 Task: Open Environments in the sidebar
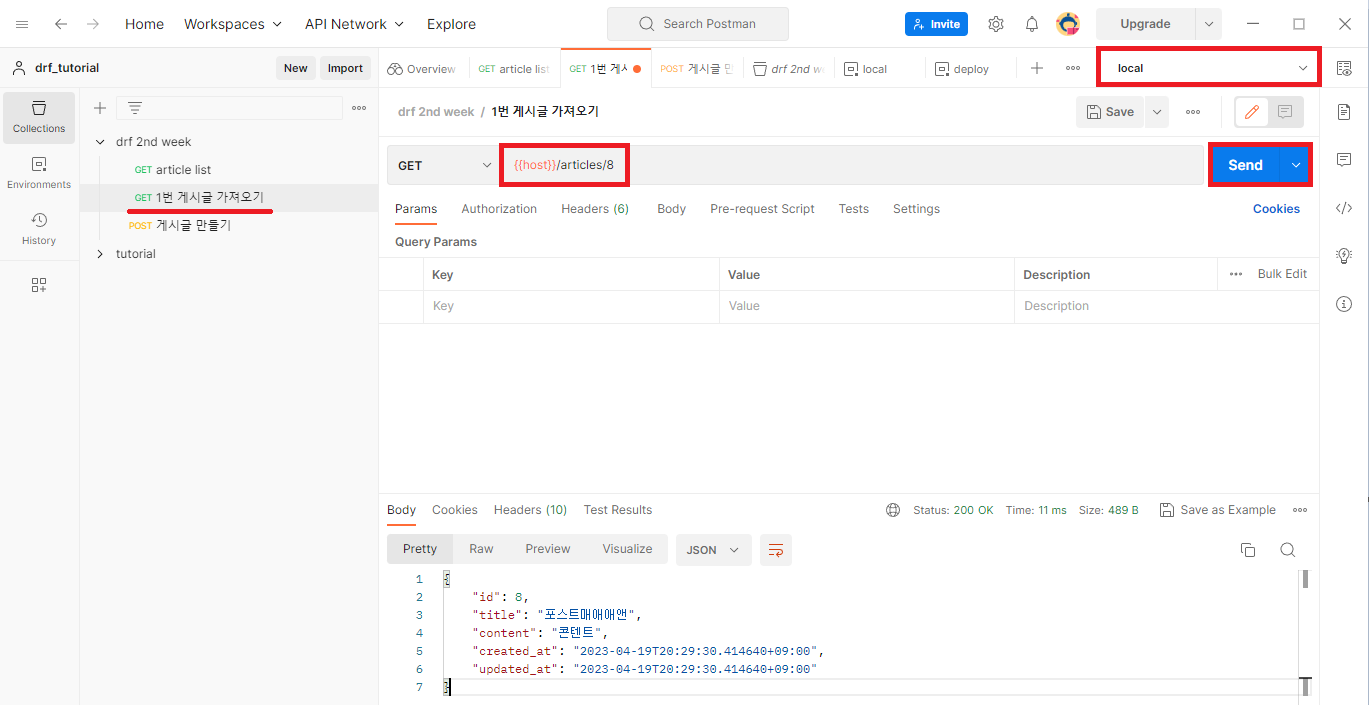pos(39,173)
